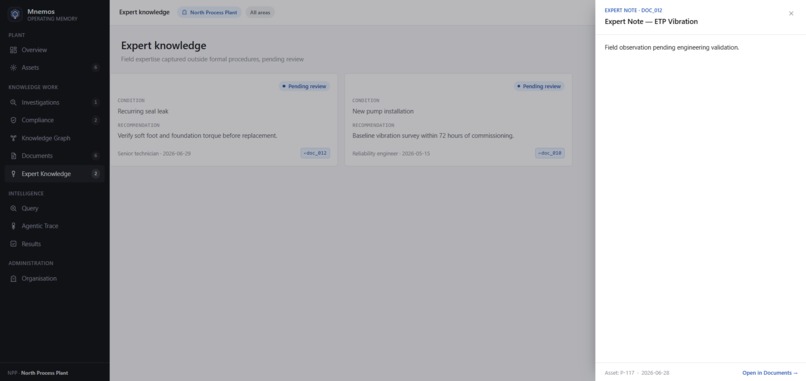Go to Assets in the sidebar
Viewport: 806px width, 381px height.
point(54,67)
